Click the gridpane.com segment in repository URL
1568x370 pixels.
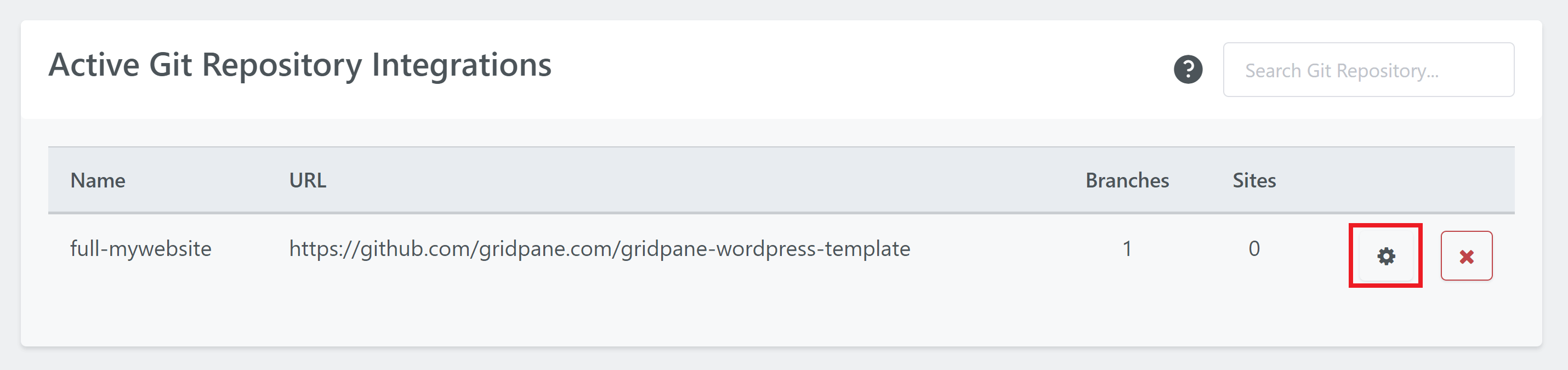(x=546, y=248)
